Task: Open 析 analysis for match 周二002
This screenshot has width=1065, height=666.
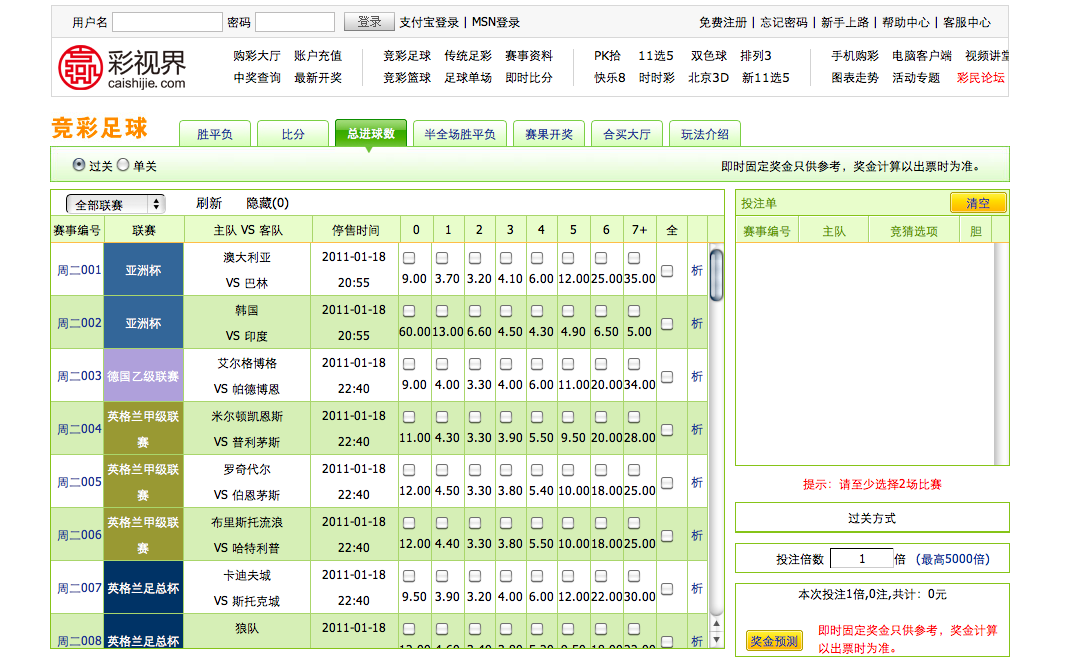Action: point(697,323)
